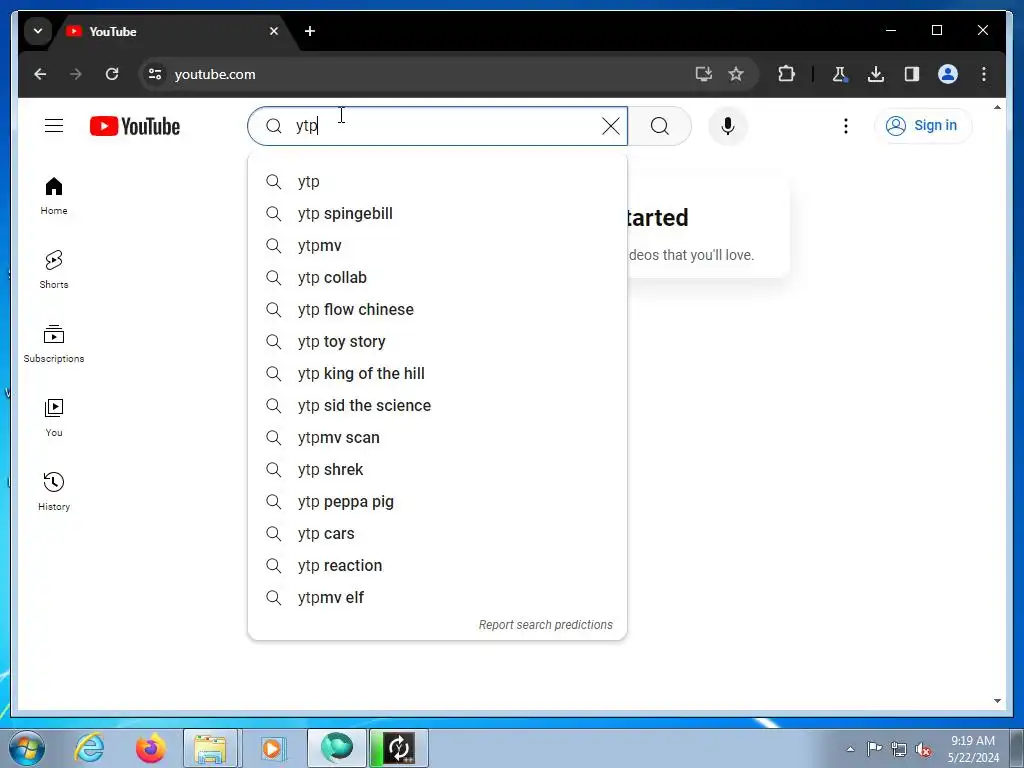Image resolution: width=1024 pixels, height=768 pixels.
Task: Select the 'ytpmv elf' suggestion
Action: coord(437,598)
